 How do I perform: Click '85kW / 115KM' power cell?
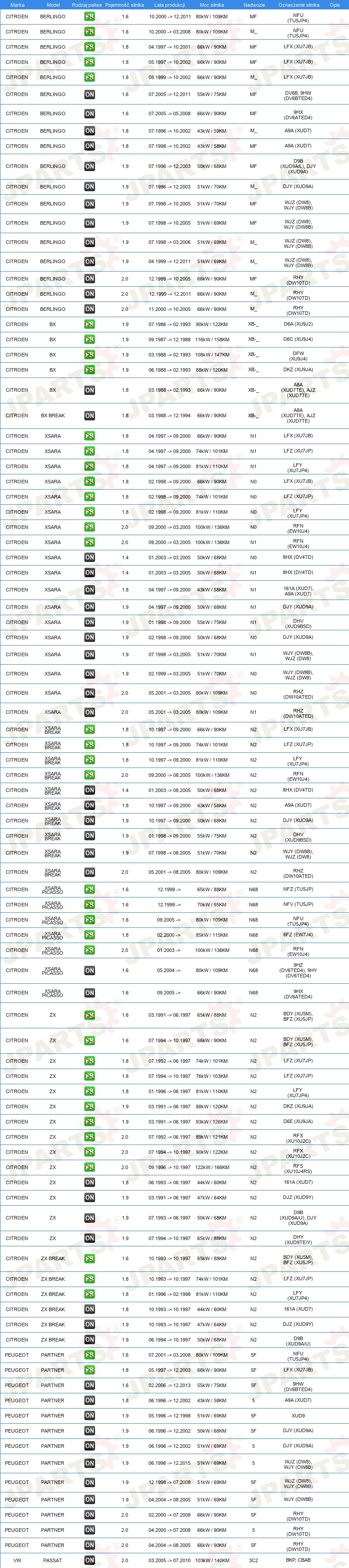click(x=212, y=935)
